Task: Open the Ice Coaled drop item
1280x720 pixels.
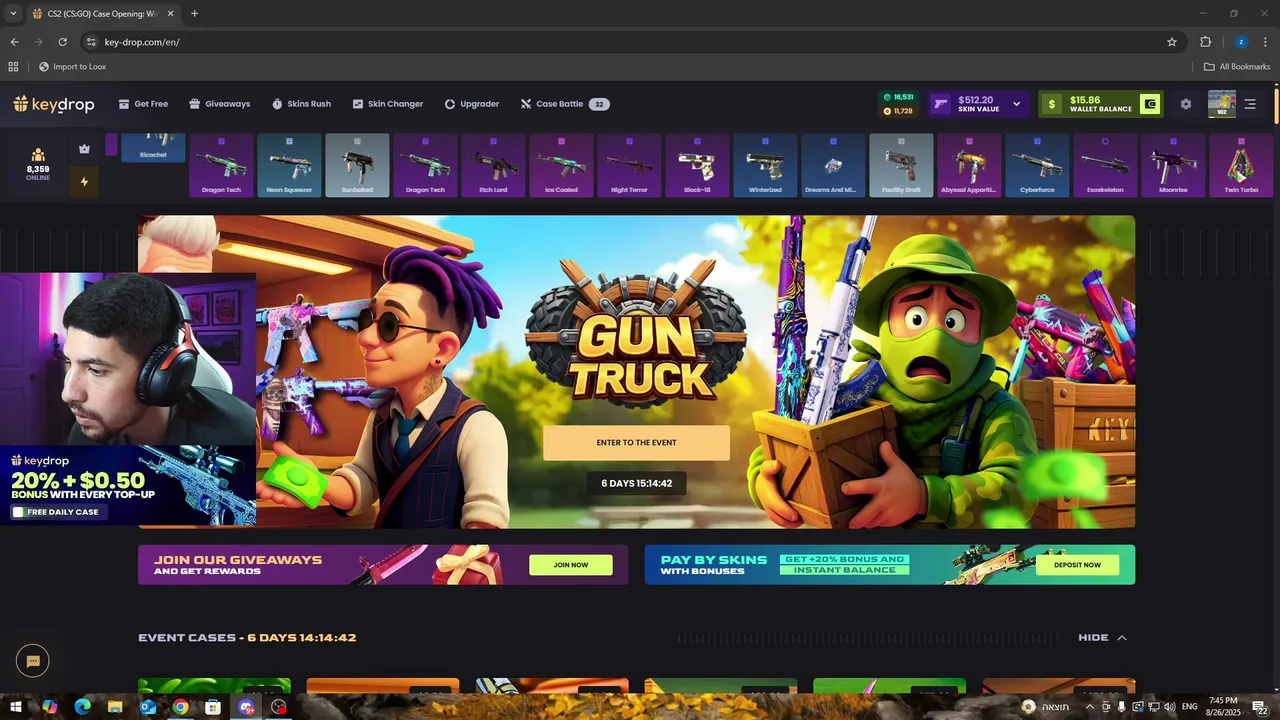Action: point(561,165)
